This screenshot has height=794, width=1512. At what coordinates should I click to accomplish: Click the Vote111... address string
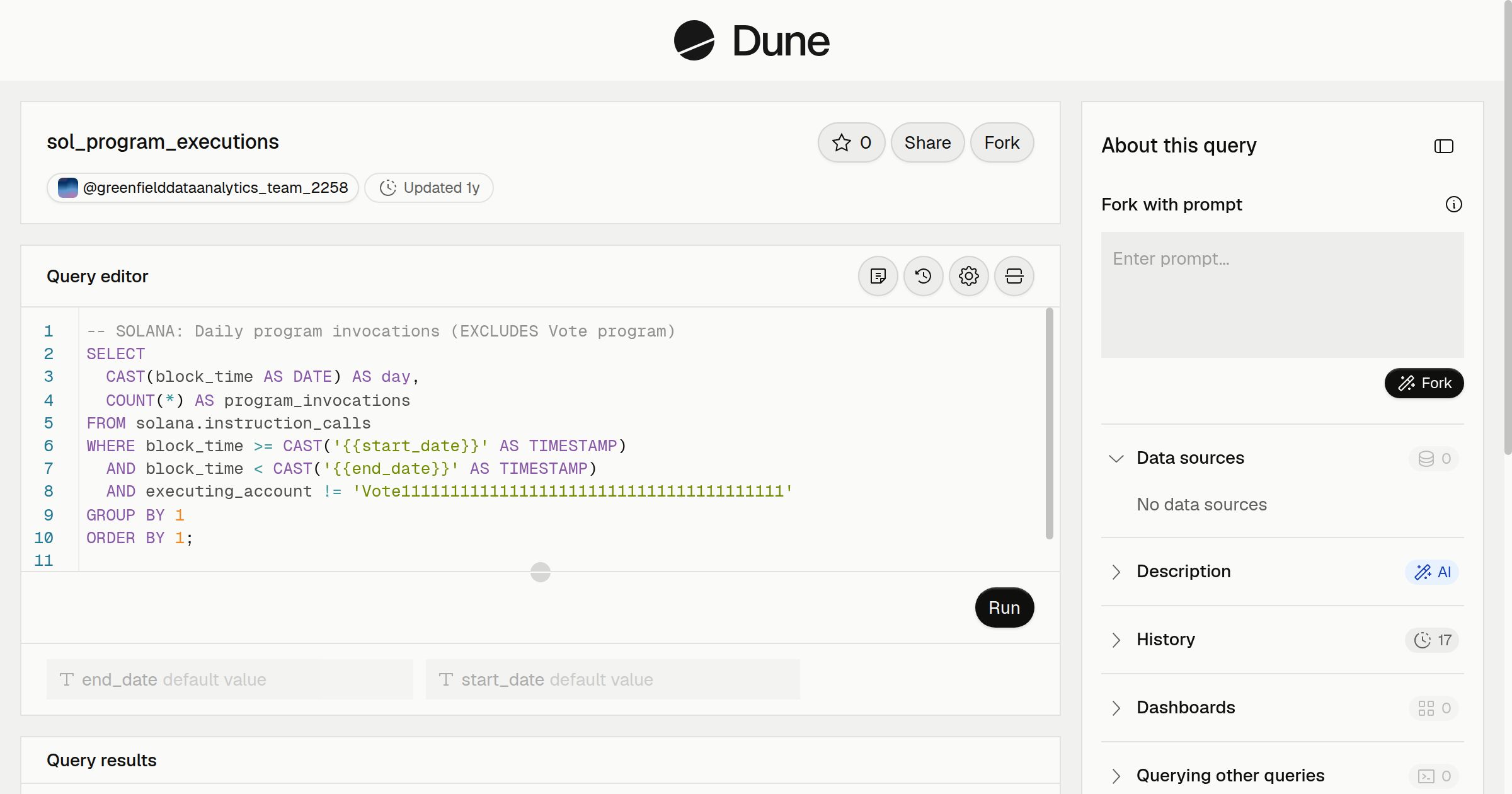[572, 492]
